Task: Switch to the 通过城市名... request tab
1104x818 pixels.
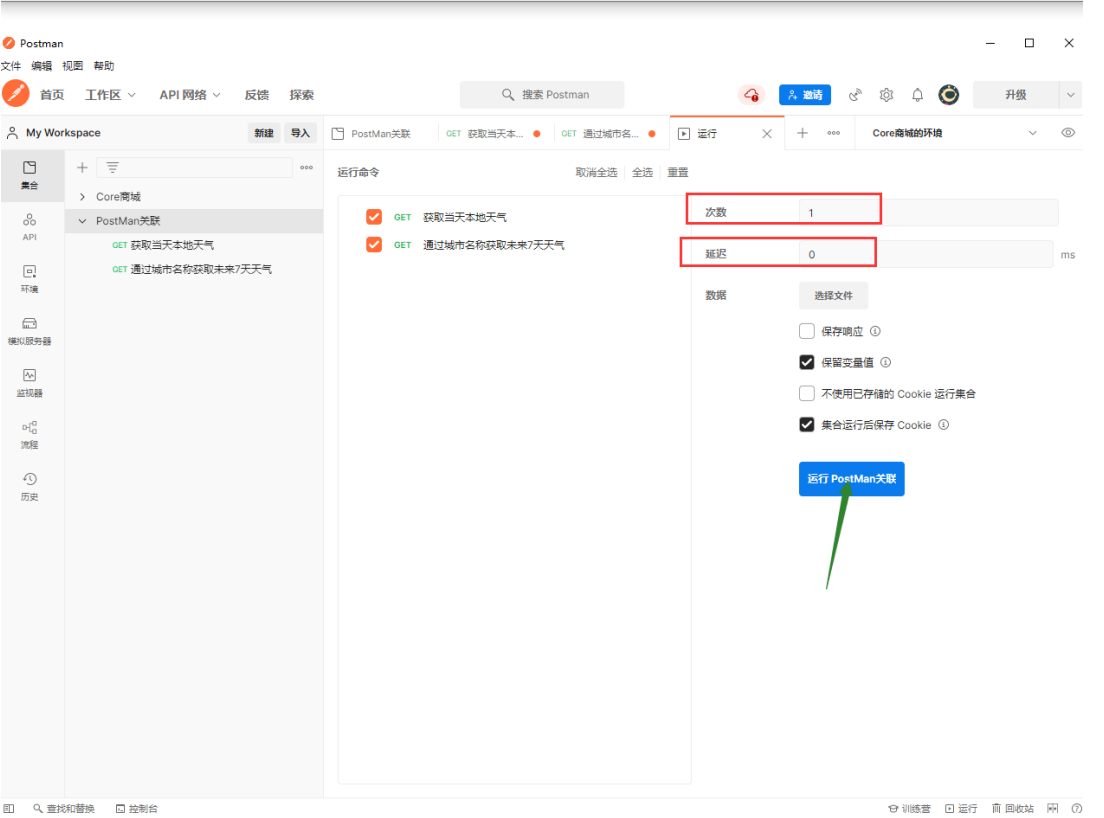Action: [x=610, y=134]
